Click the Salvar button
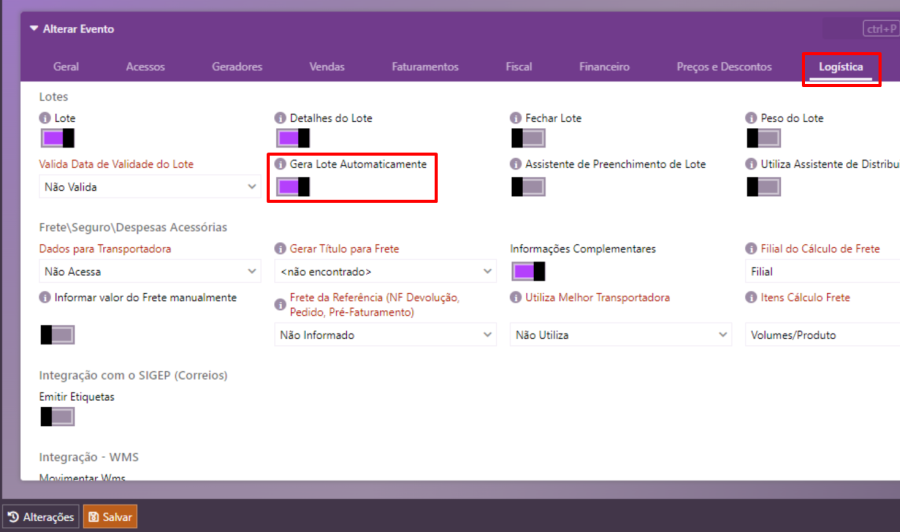Image resolution: width=900 pixels, height=532 pixels. point(110,517)
